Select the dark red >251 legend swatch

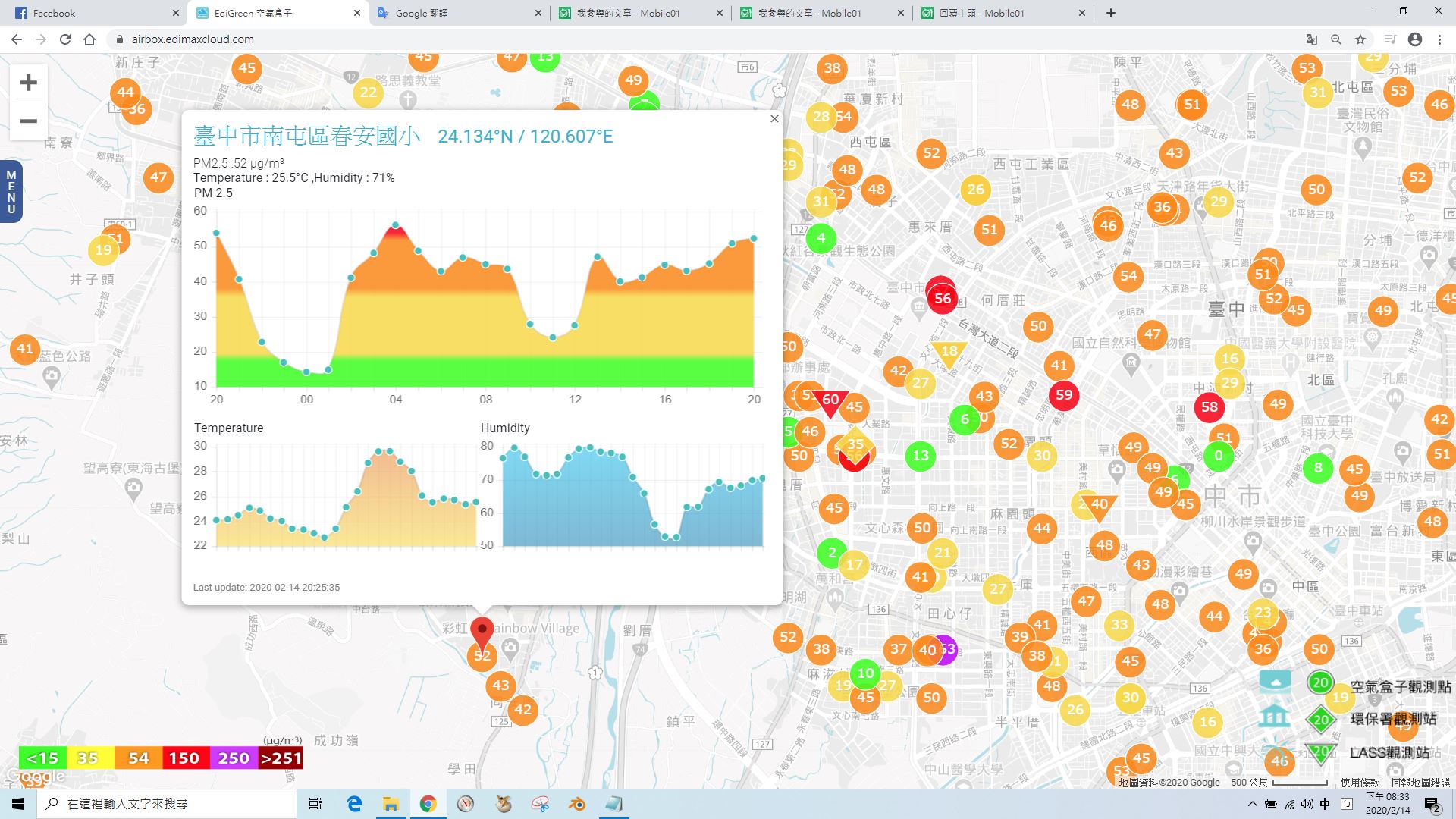tap(281, 758)
